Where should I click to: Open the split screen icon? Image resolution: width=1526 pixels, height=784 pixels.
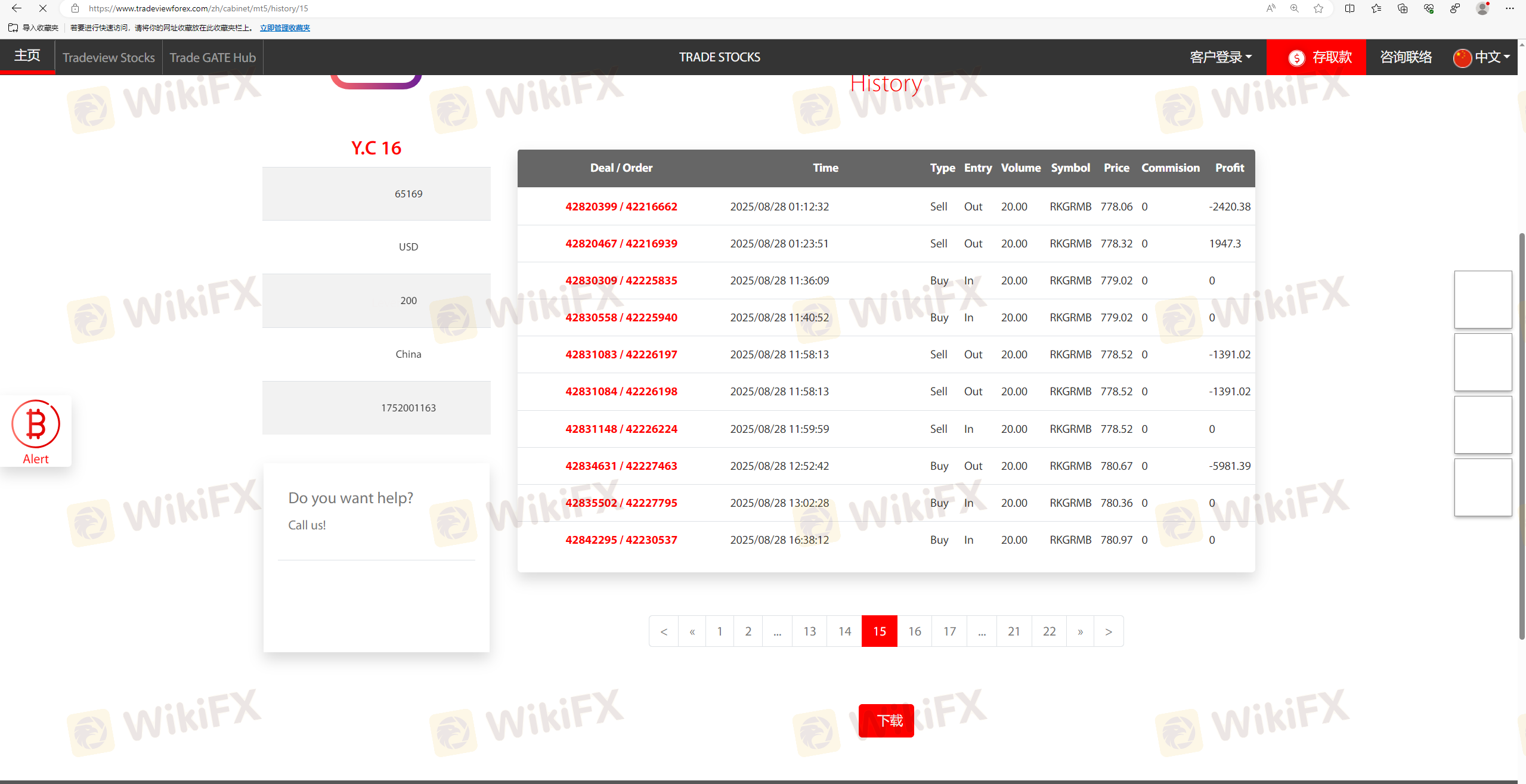coord(1350,8)
